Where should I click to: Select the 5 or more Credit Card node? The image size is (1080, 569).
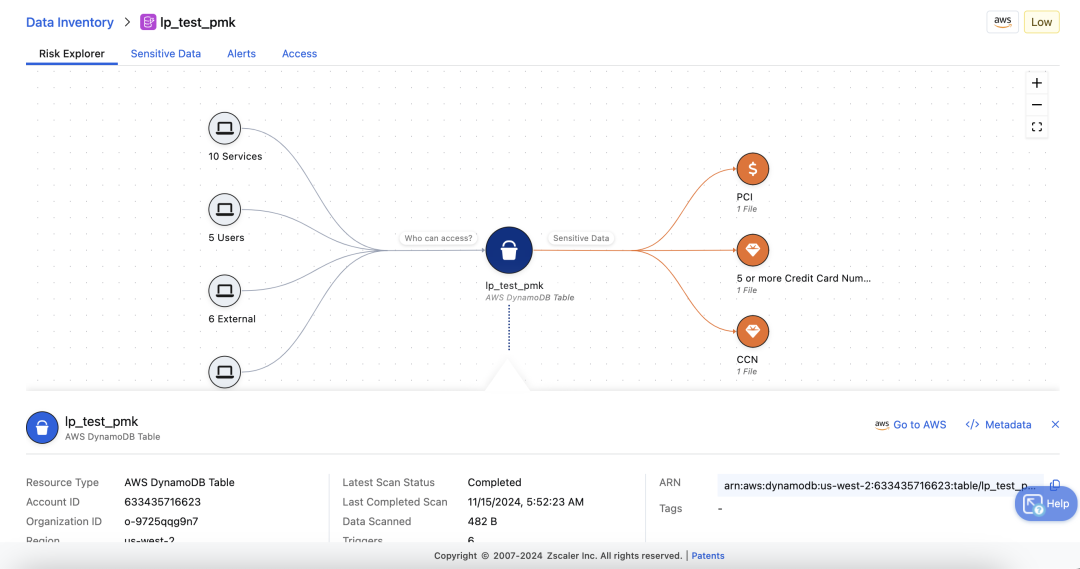(x=752, y=250)
